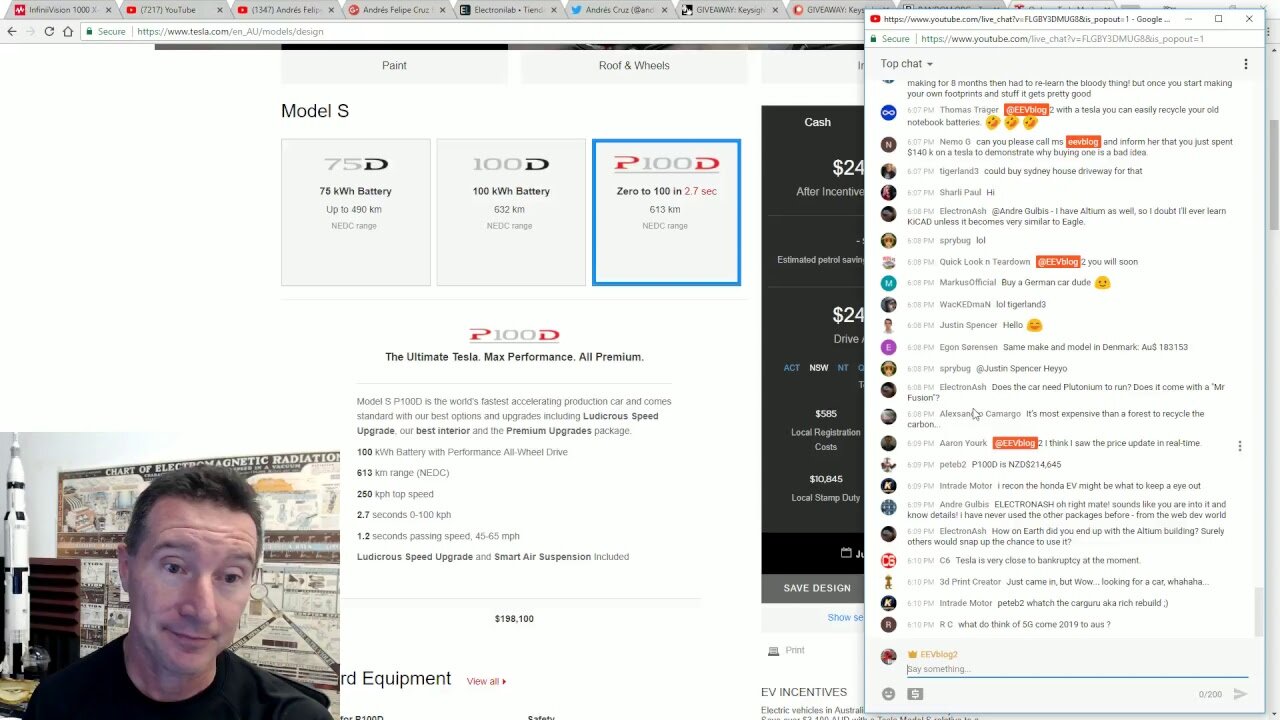Click '250 kph top speed' line
The image size is (1280, 720).
click(397, 494)
